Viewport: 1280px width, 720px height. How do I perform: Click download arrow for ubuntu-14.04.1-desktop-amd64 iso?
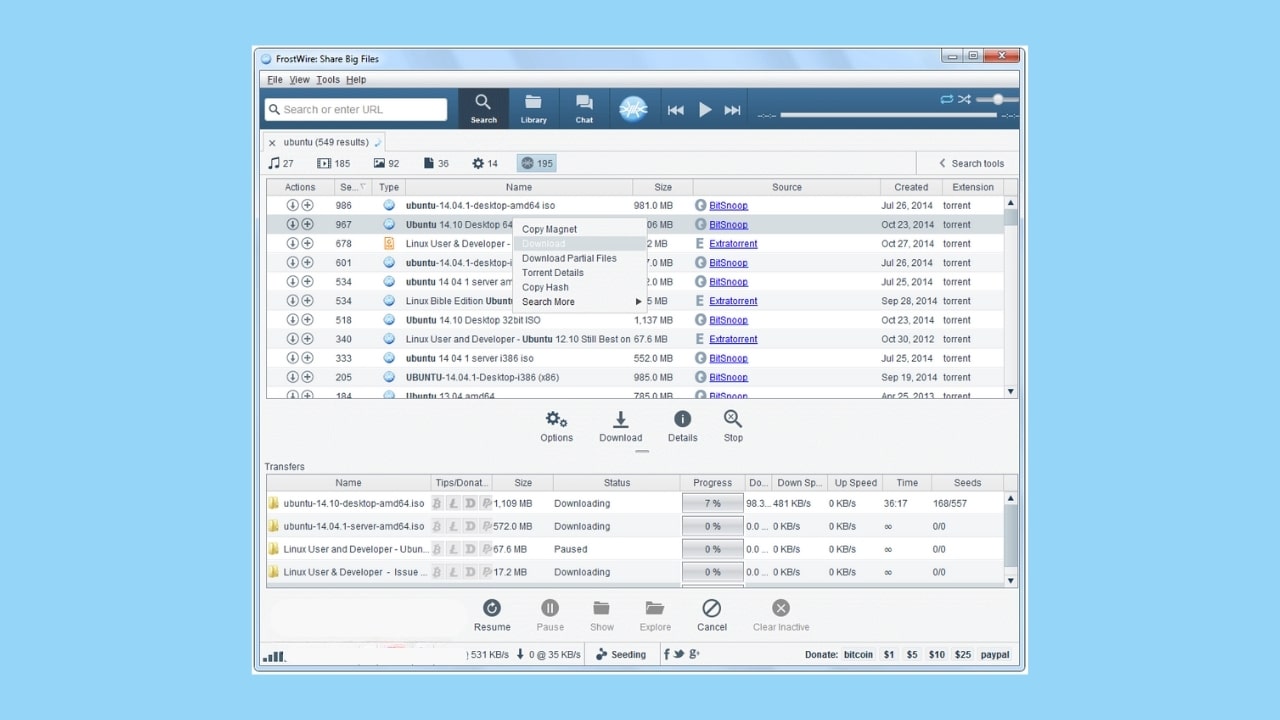292,205
